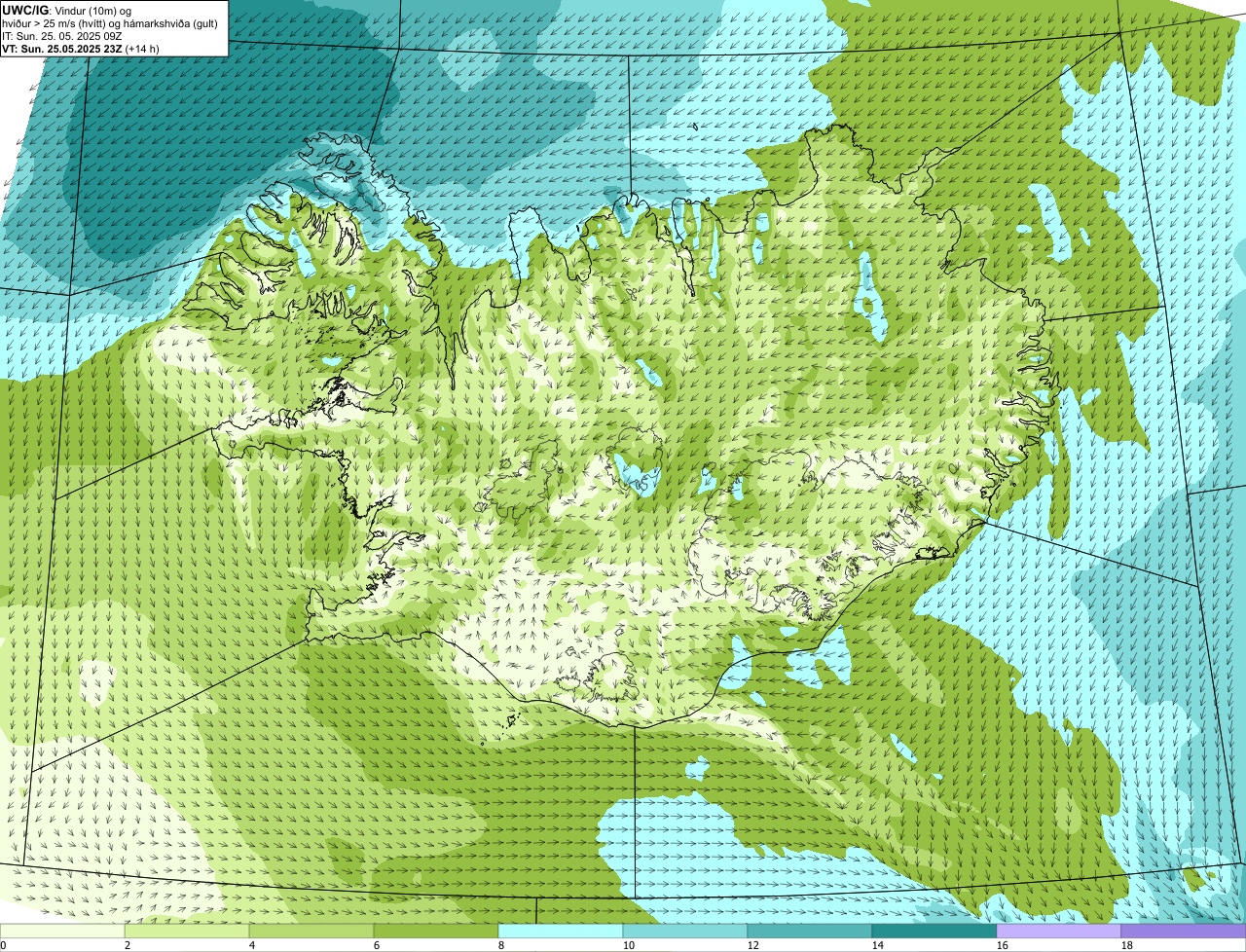Screen dimensions: 1246x952
Task: Click the '4' tick label on the scale
Action: (x=252, y=945)
